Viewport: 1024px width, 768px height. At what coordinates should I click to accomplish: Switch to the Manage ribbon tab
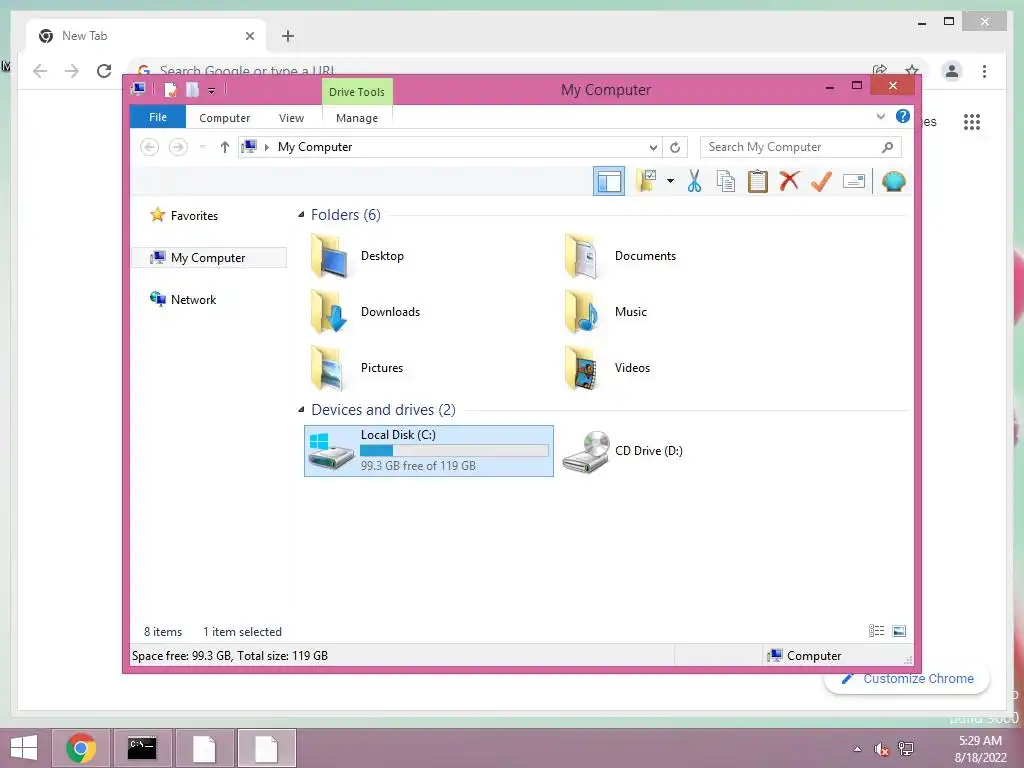pos(357,118)
